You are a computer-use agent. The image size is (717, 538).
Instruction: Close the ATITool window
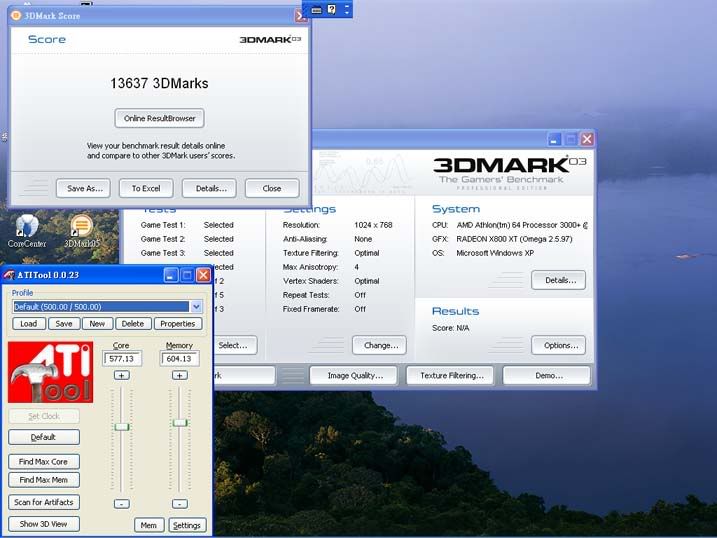tap(203, 275)
